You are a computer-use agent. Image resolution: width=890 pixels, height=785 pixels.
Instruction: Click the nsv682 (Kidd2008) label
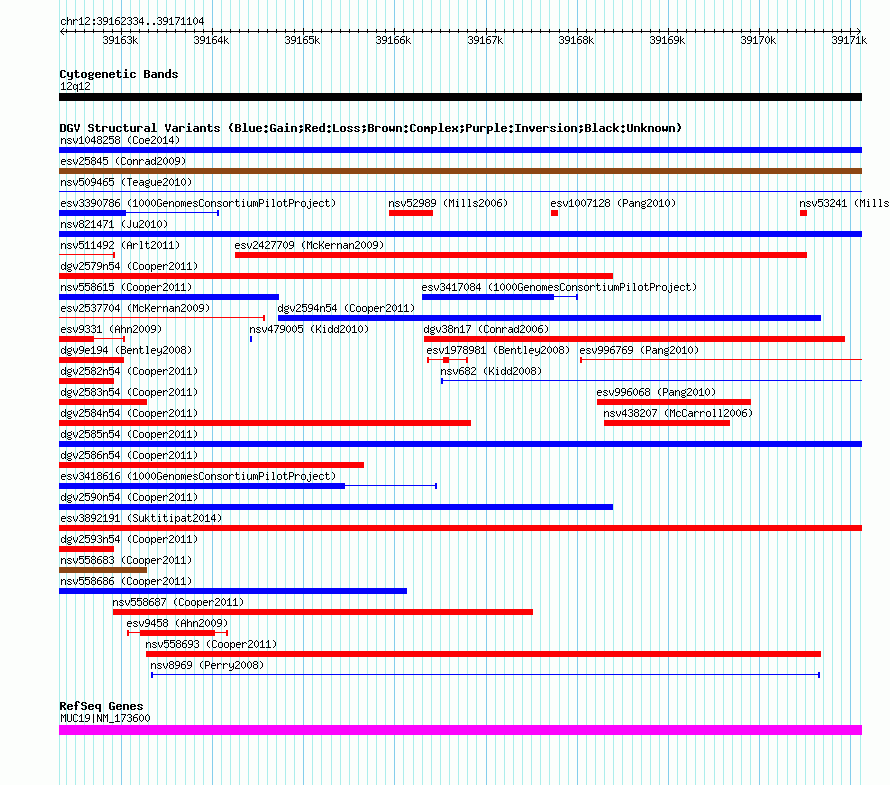[x=491, y=371]
